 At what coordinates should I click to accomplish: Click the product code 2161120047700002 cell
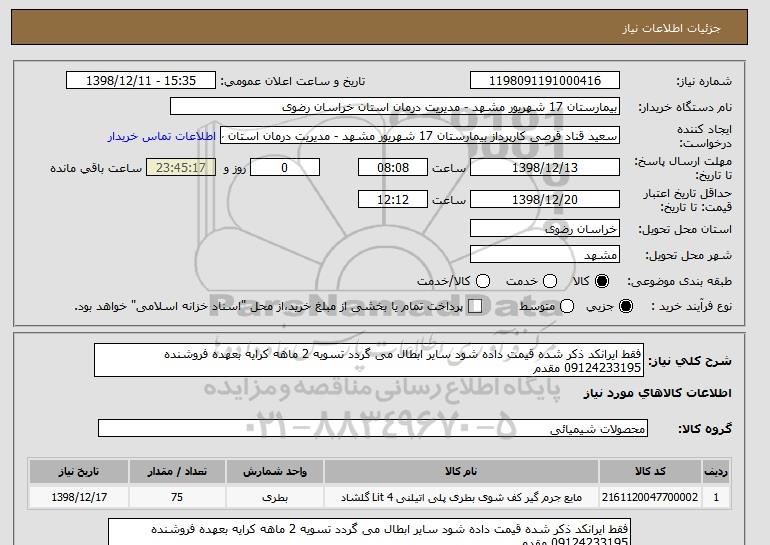[650, 497]
